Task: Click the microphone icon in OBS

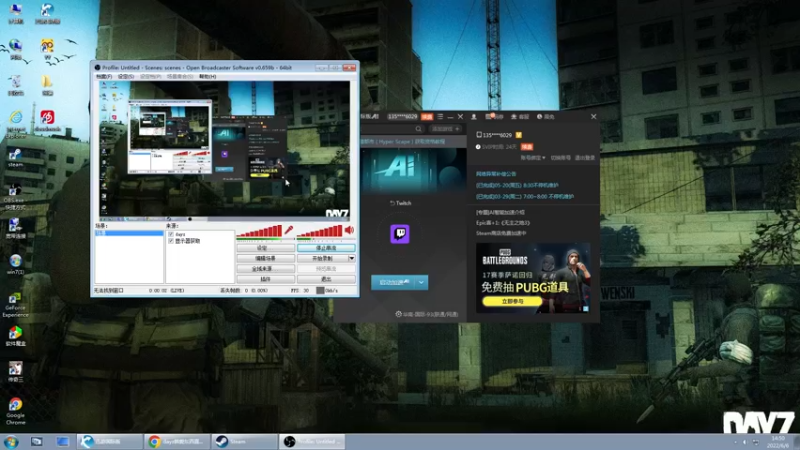Action: pyautogui.click(x=289, y=230)
